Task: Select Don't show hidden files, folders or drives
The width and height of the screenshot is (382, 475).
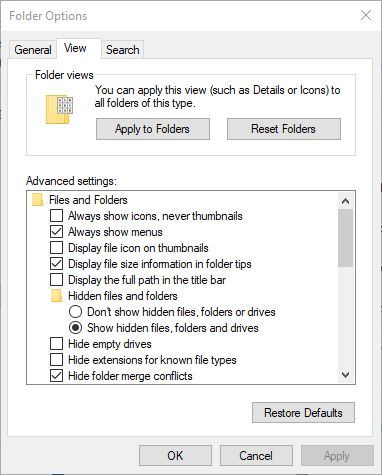Action: (x=75, y=312)
